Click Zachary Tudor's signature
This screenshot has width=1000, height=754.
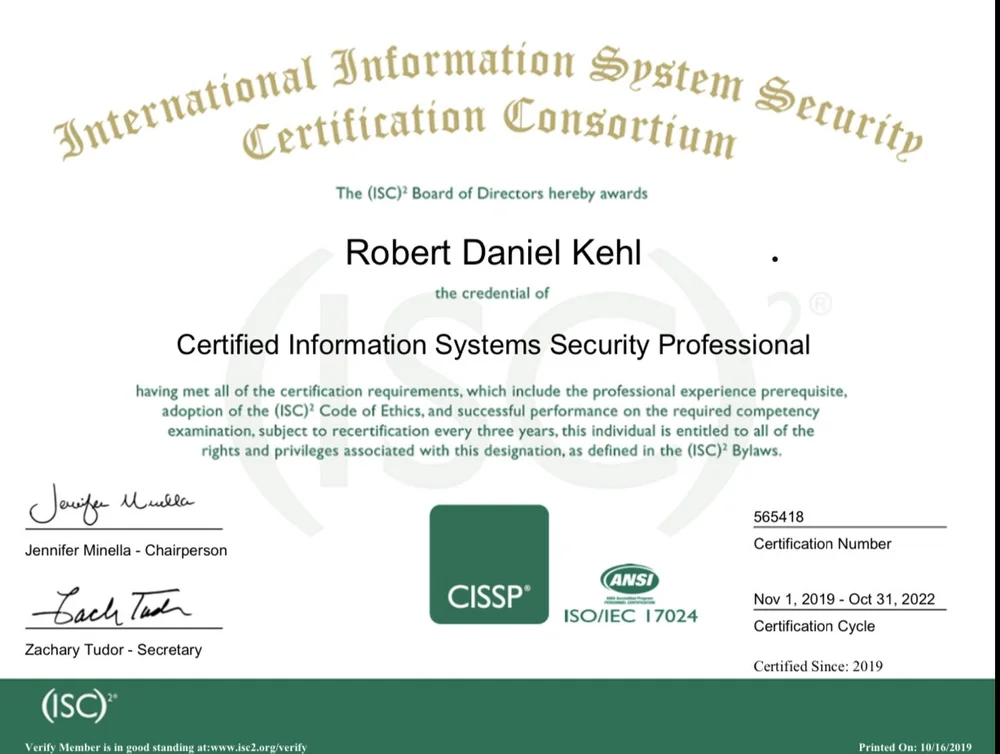(x=112, y=607)
